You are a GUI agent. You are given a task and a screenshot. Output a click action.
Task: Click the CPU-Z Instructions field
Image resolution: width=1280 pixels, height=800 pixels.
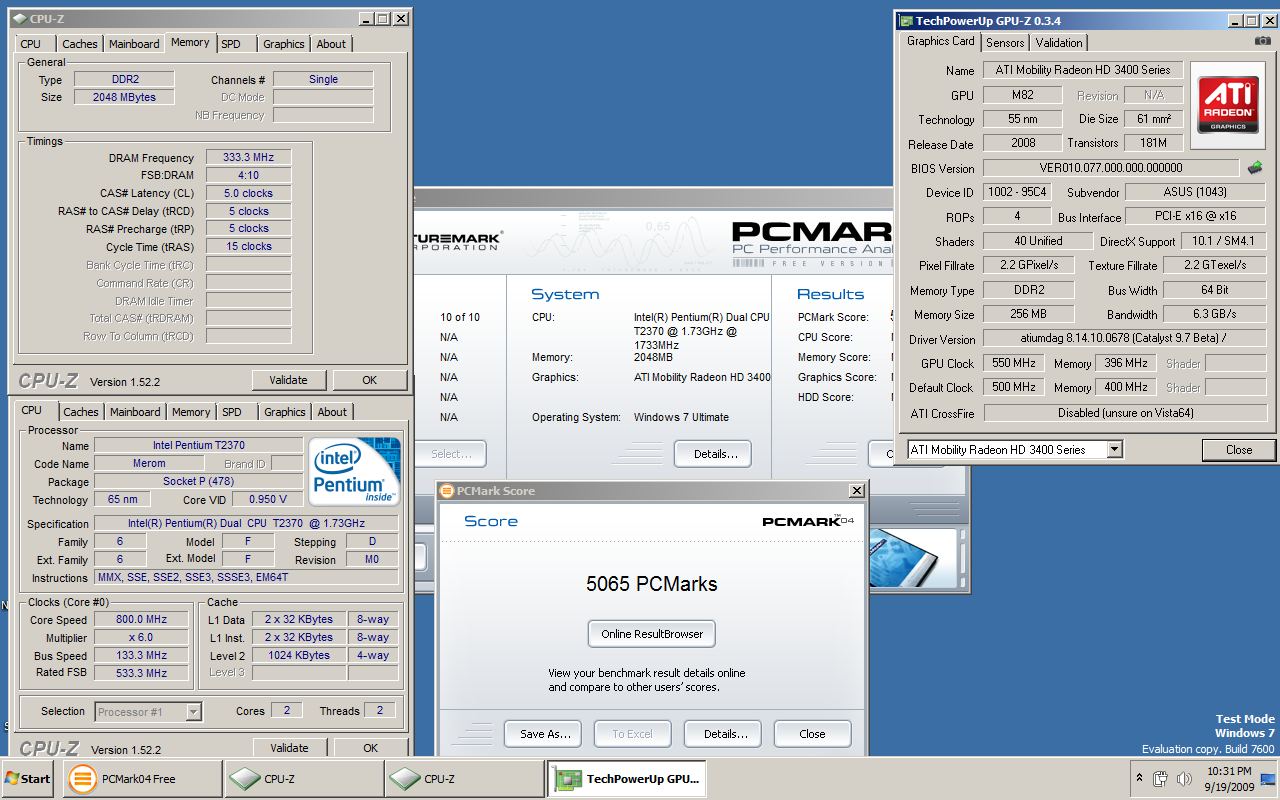pos(246,578)
